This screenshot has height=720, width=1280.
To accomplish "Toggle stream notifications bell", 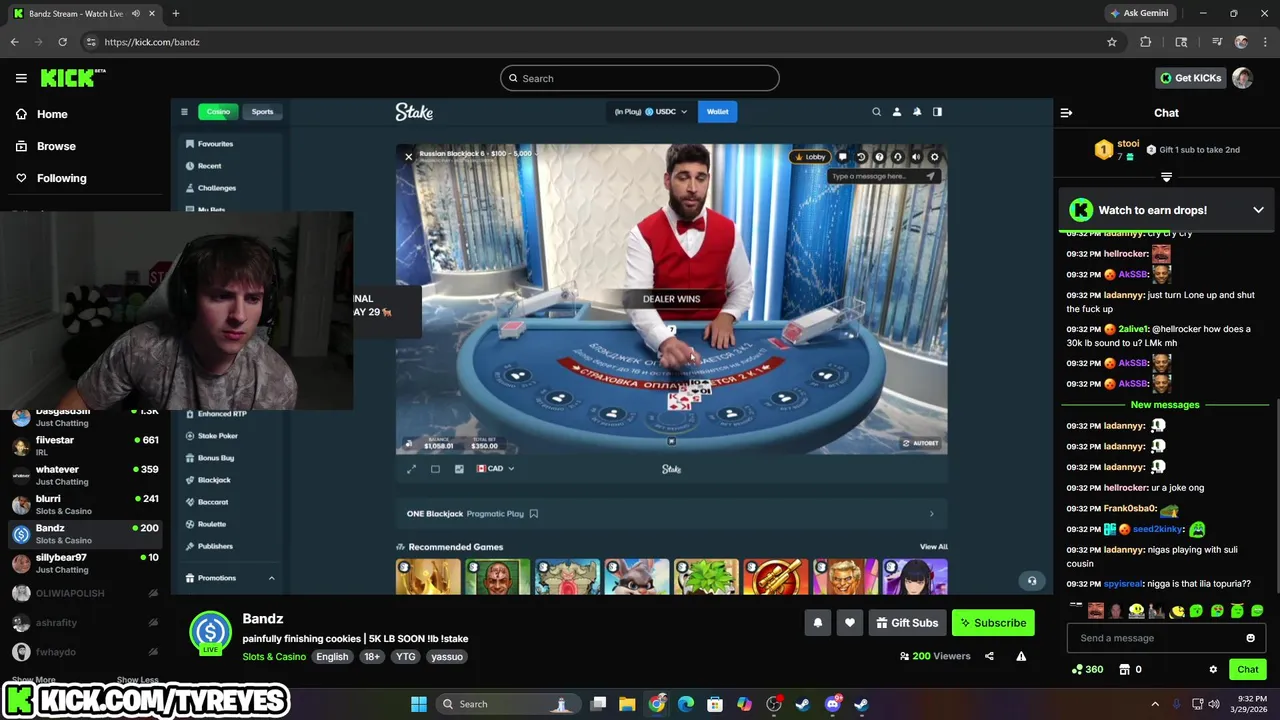I will click(817, 623).
